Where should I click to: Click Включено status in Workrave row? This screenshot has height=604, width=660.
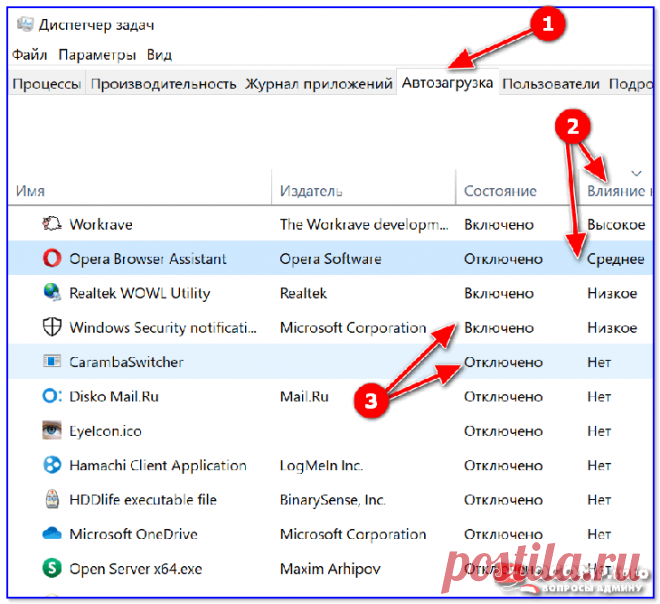499,224
